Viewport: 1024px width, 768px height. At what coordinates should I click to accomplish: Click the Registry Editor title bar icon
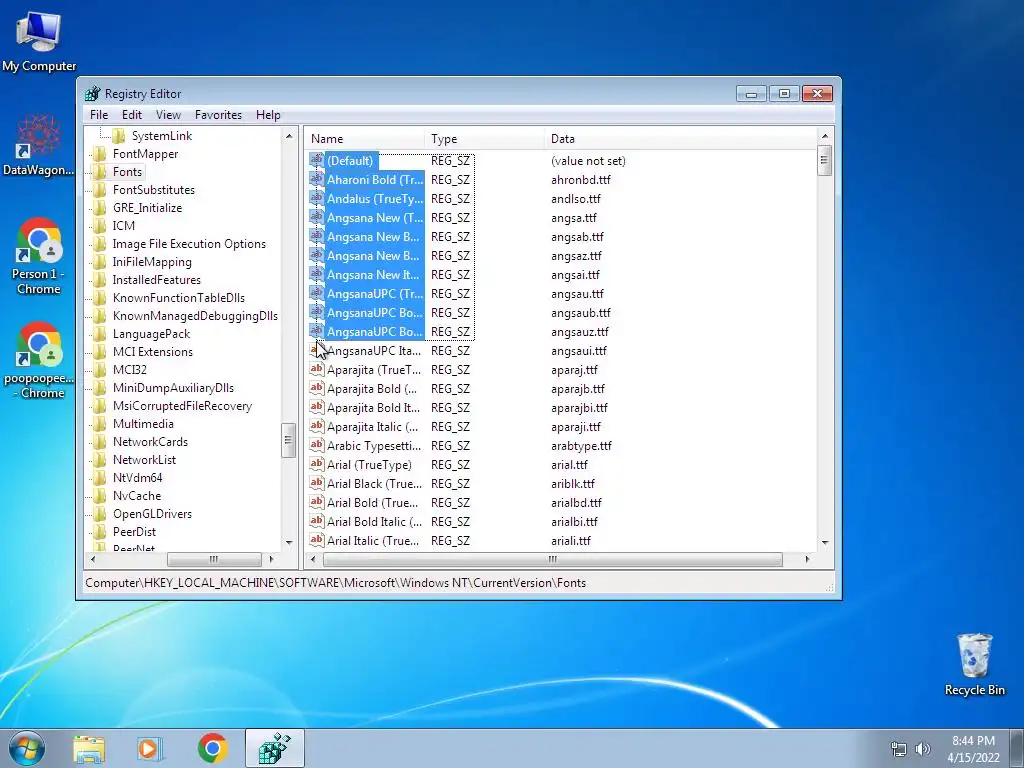coord(93,93)
